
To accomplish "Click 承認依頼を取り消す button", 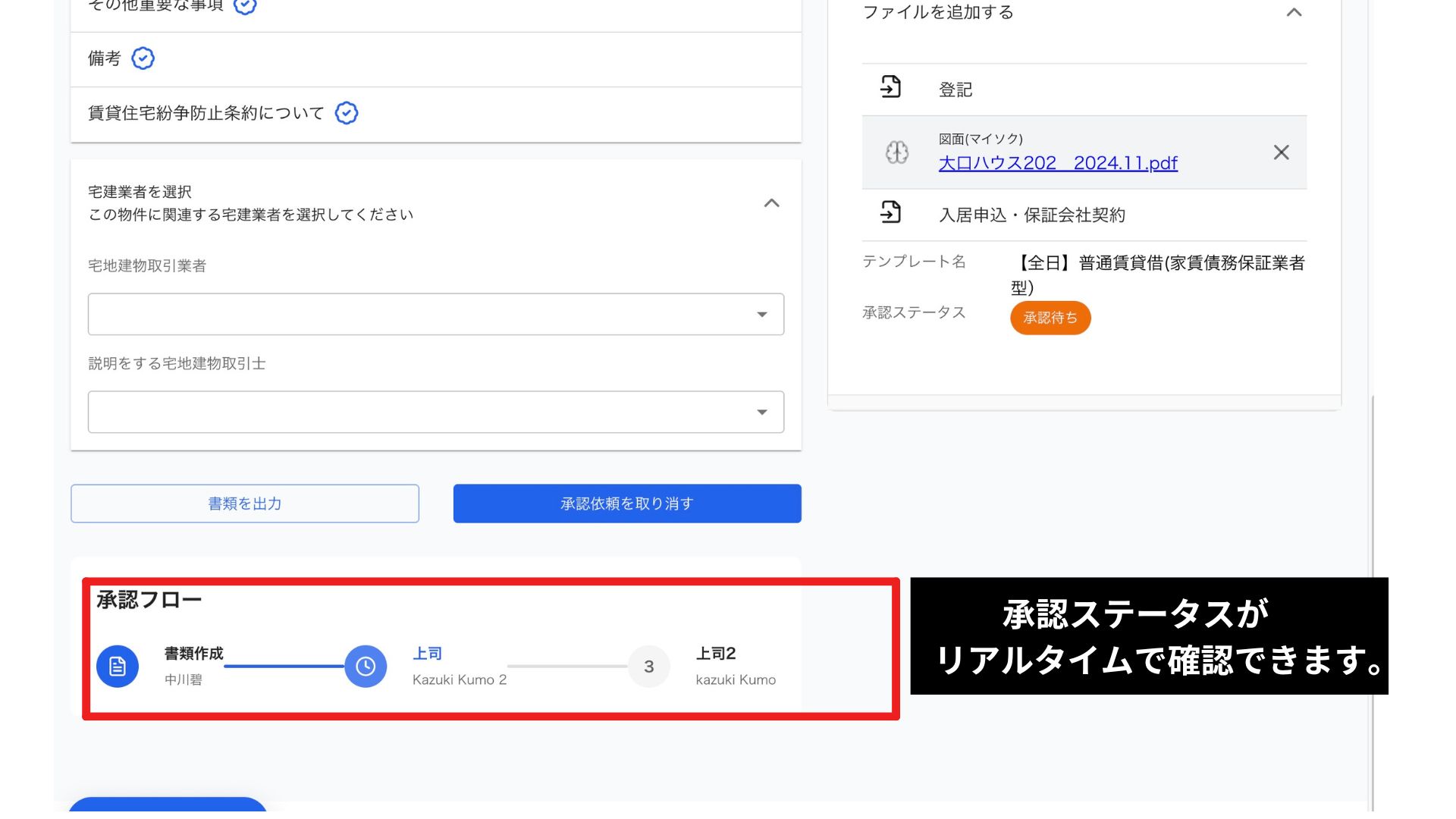I will (627, 504).
